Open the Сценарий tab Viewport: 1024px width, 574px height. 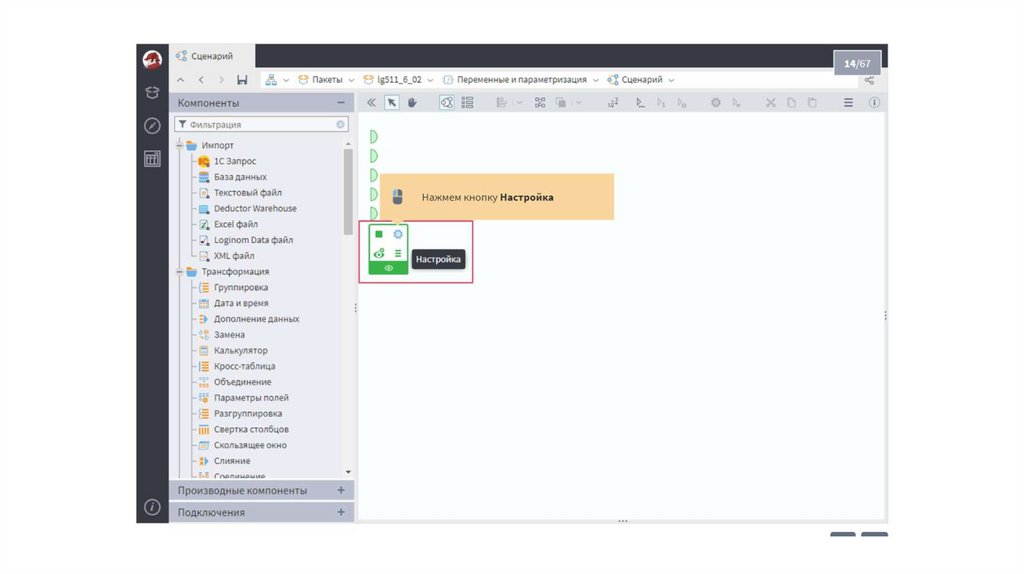[211, 56]
